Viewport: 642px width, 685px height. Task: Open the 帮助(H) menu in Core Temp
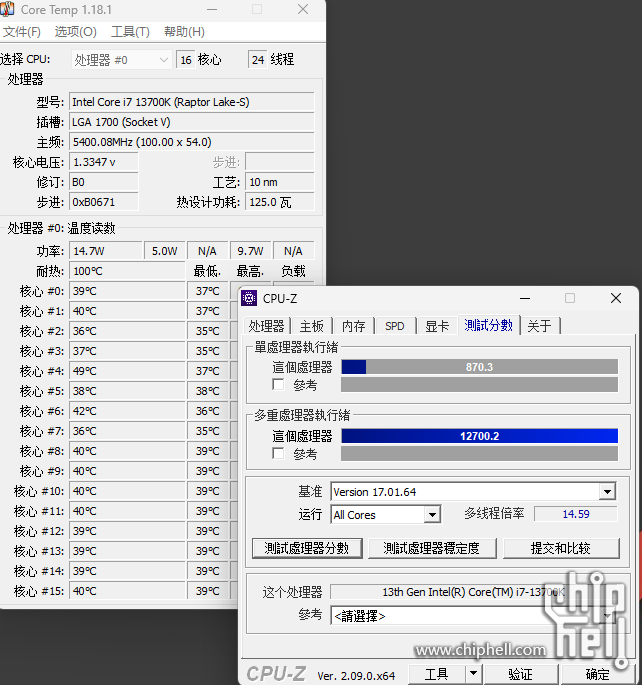point(184,32)
